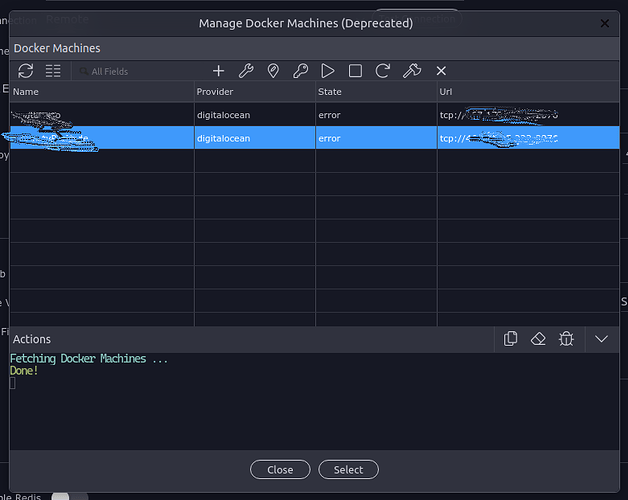Open the column list view icon

click(53, 71)
